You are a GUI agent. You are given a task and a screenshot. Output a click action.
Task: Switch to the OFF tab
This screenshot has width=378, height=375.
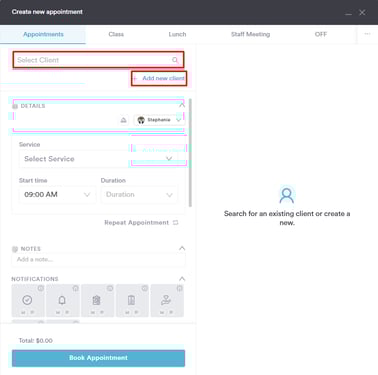pyautogui.click(x=321, y=34)
